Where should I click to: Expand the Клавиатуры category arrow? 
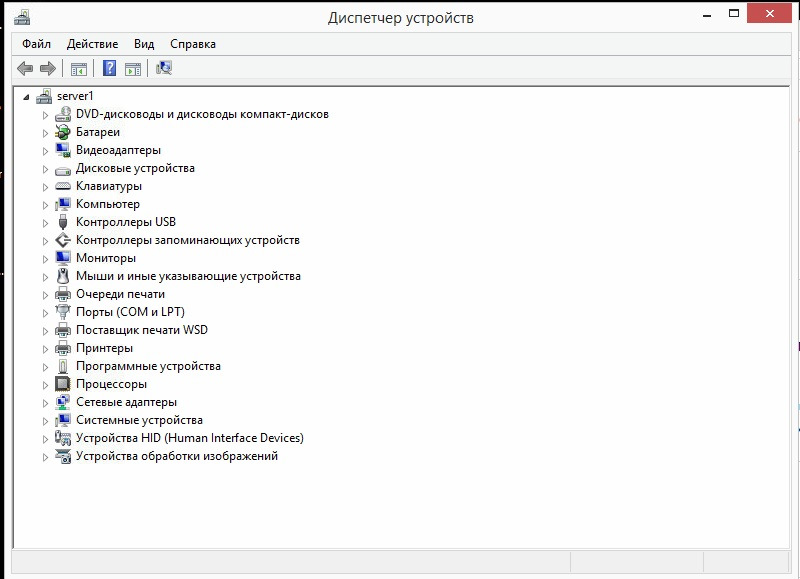[x=45, y=187]
